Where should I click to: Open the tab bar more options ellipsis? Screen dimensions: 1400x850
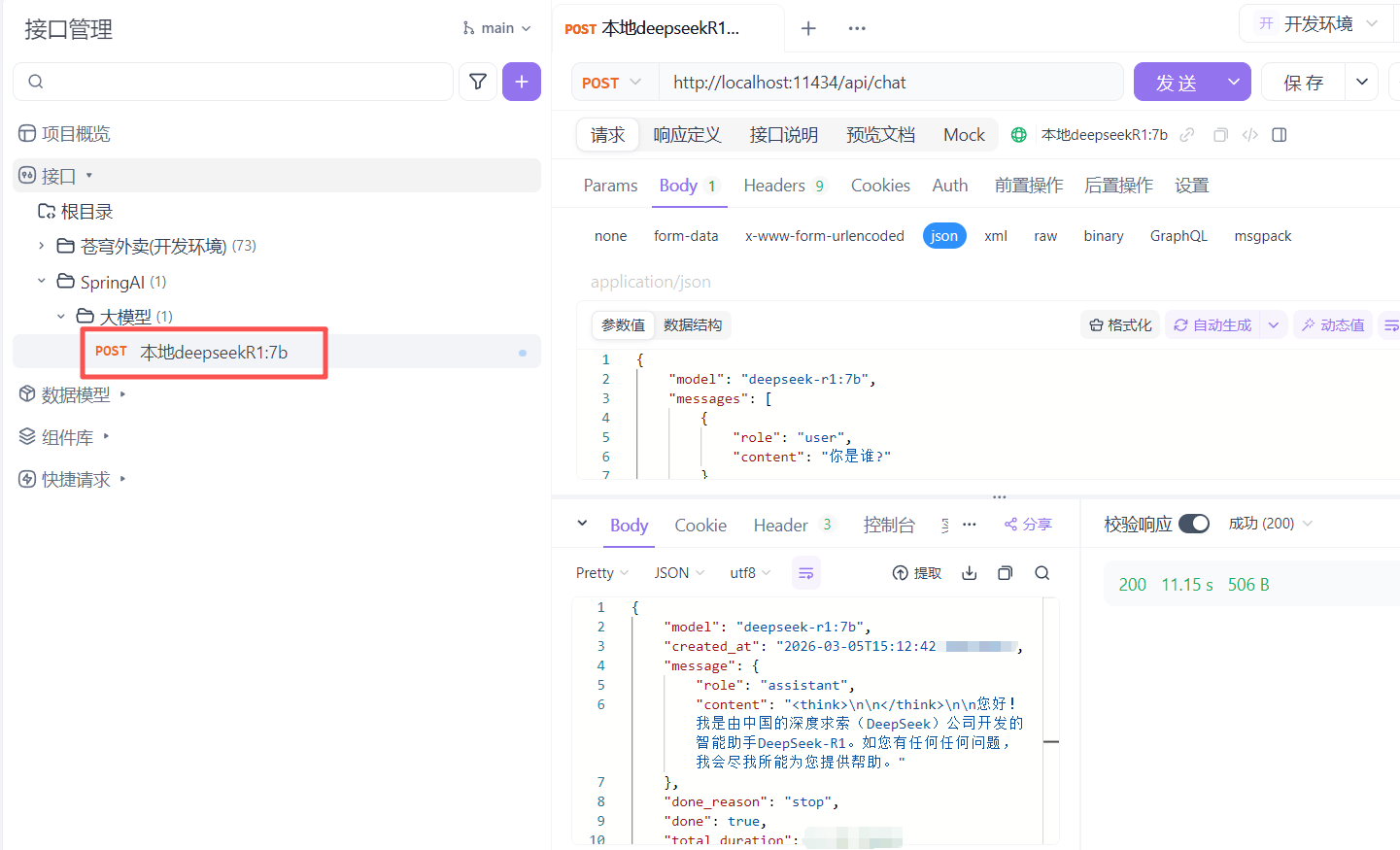pos(857,28)
